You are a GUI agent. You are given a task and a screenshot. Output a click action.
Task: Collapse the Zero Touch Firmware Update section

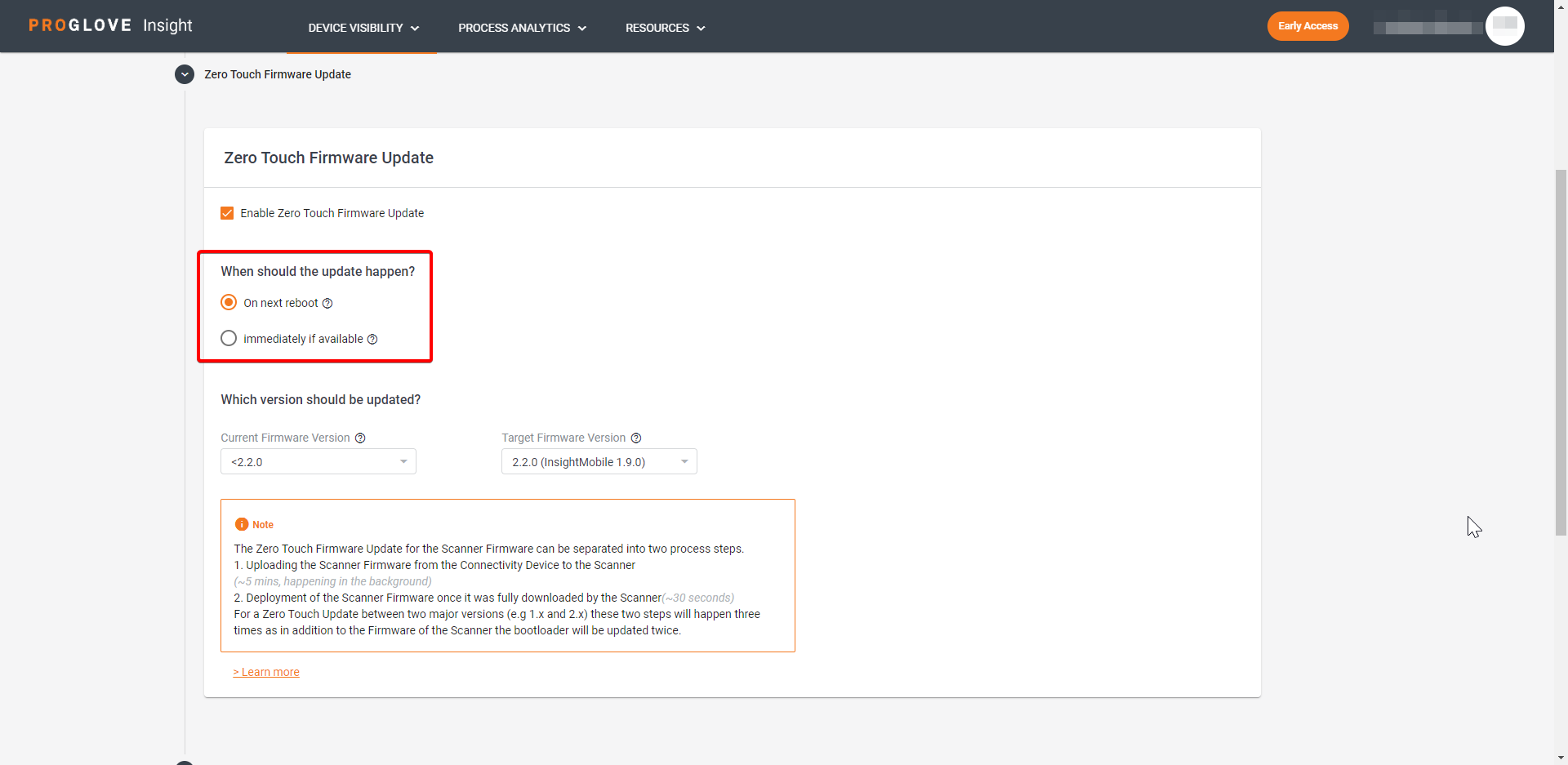pos(185,74)
